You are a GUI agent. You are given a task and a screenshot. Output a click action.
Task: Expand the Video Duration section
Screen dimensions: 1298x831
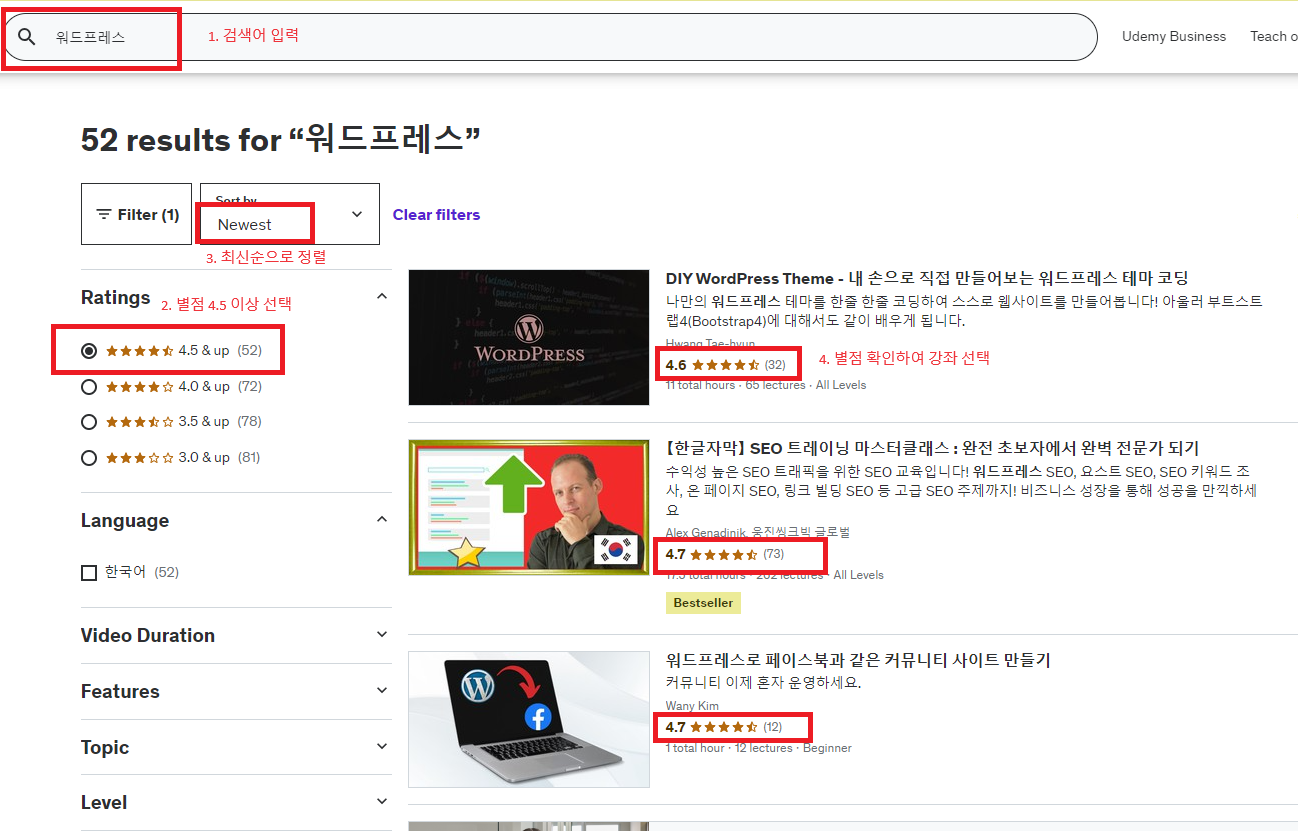(235, 635)
